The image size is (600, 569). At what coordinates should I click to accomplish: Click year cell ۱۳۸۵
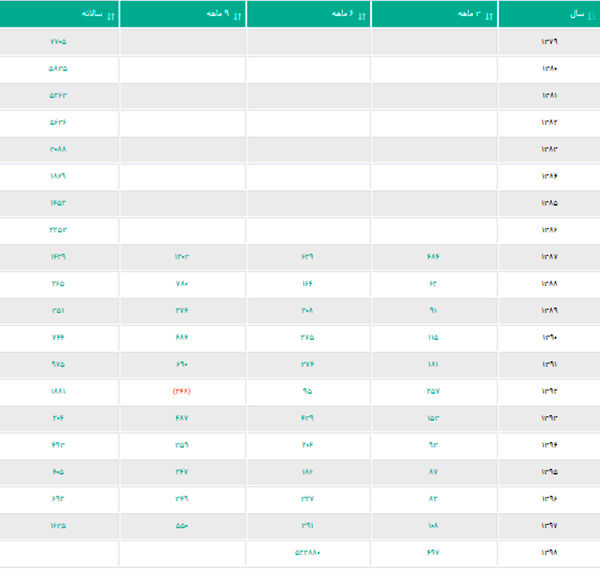(549, 203)
